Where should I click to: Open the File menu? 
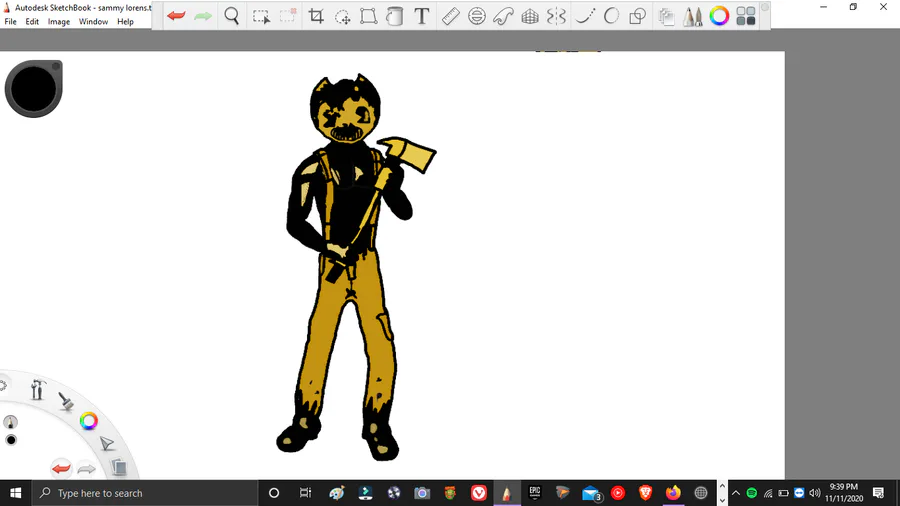(x=10, y=22)
